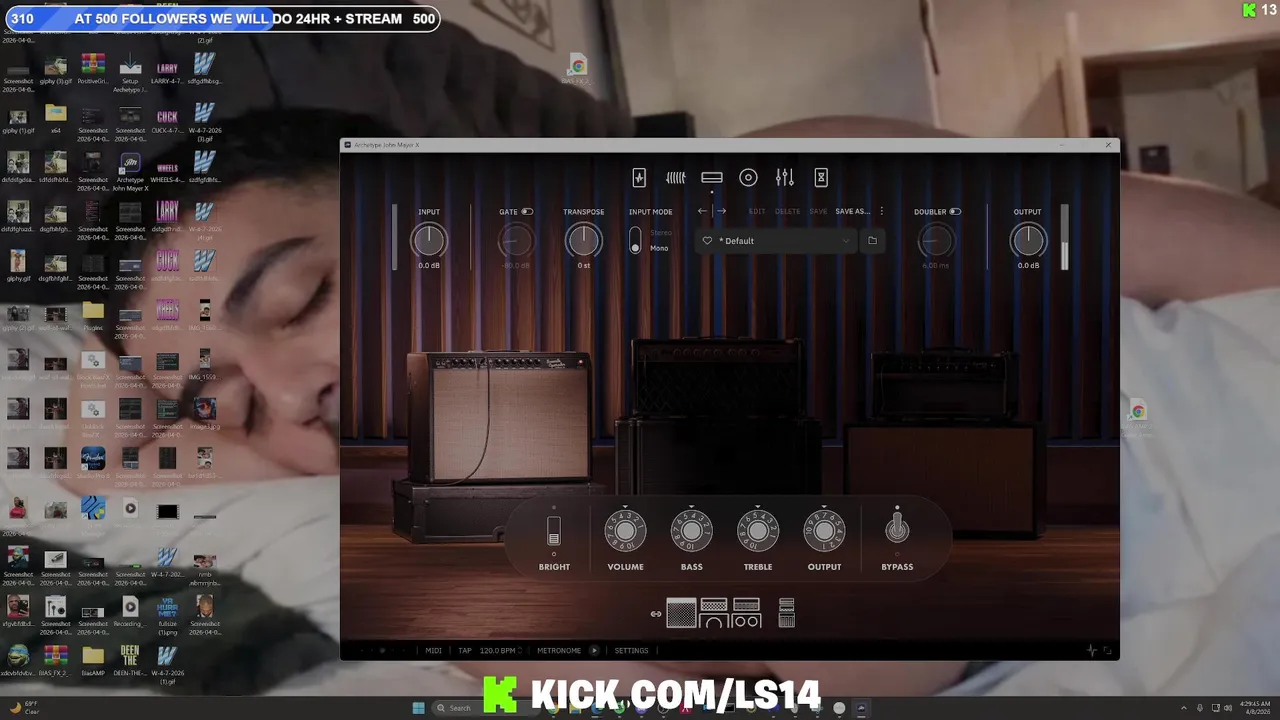The image size is (1280, 720).
Task: Click the amp Volume knob
Action: pyautogui.click(x=625, y=531)
